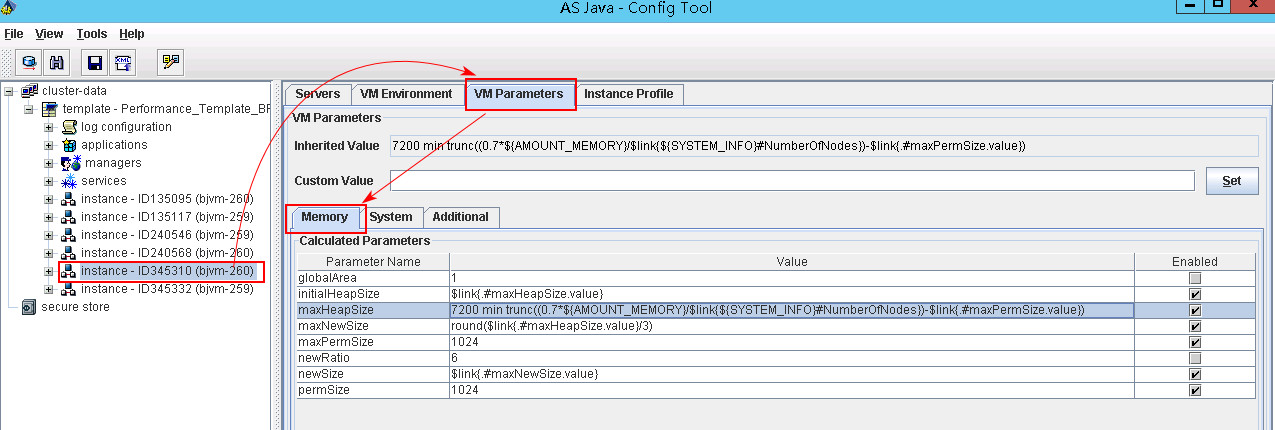Open the Tools menu
This screenshot has width=1275, height=430.
tap(92, 34)
